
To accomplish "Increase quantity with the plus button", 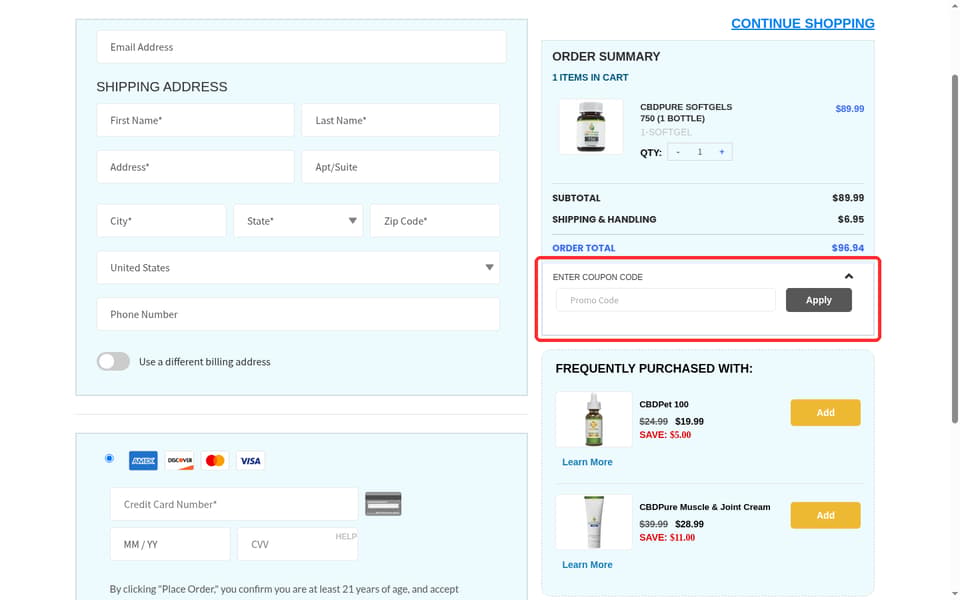I will click(722, 152).
